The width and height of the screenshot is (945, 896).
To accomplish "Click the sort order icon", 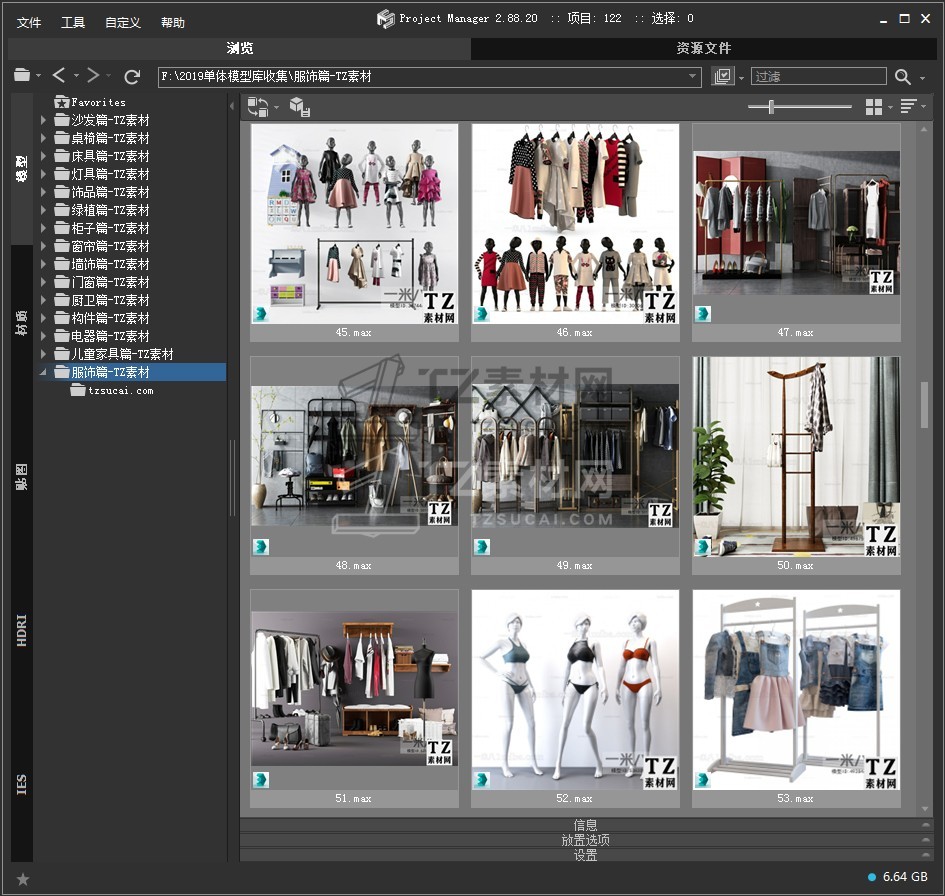I will 908,106.
